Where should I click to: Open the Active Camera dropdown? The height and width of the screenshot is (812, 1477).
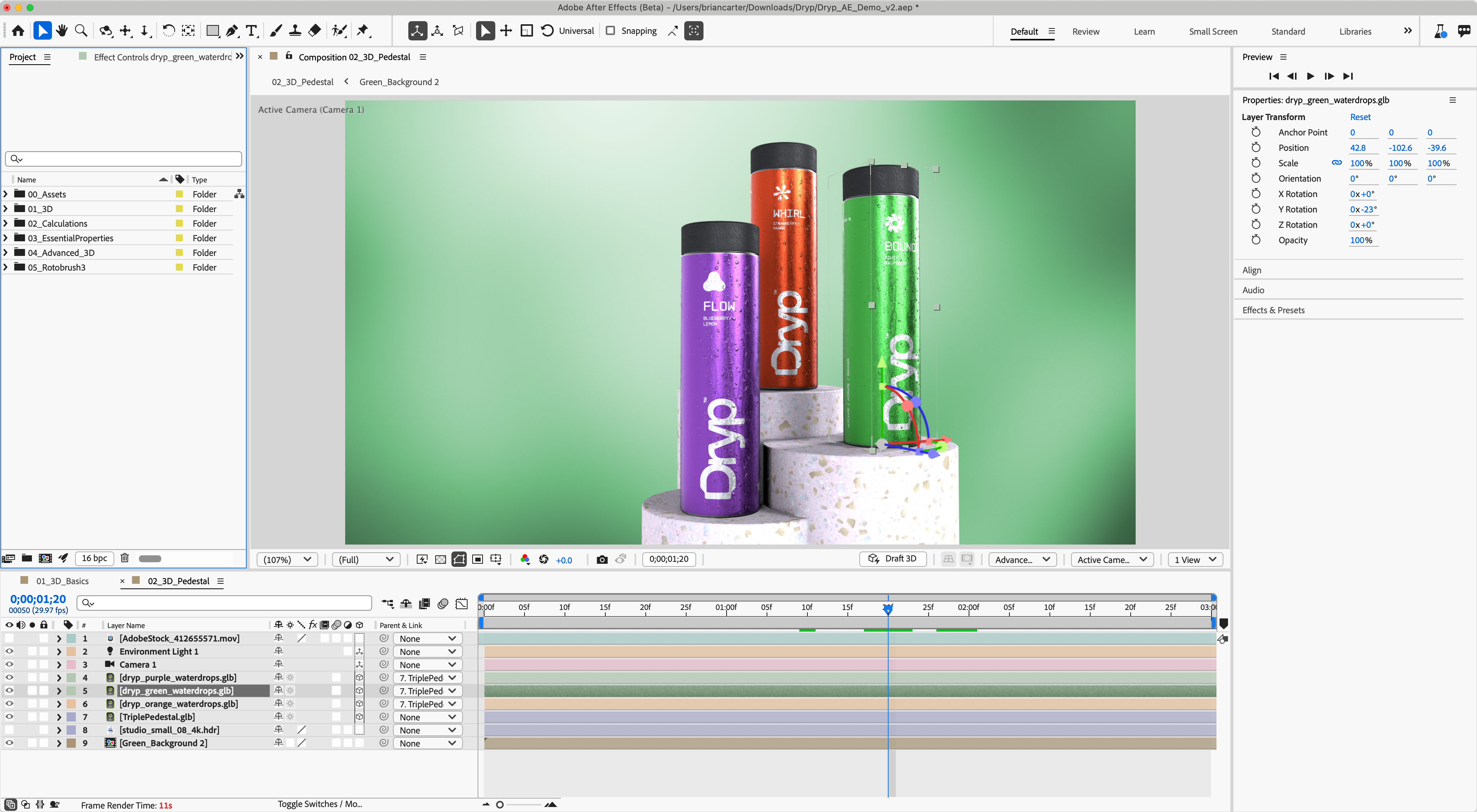pyautogui.click(x=1111, y=560)
